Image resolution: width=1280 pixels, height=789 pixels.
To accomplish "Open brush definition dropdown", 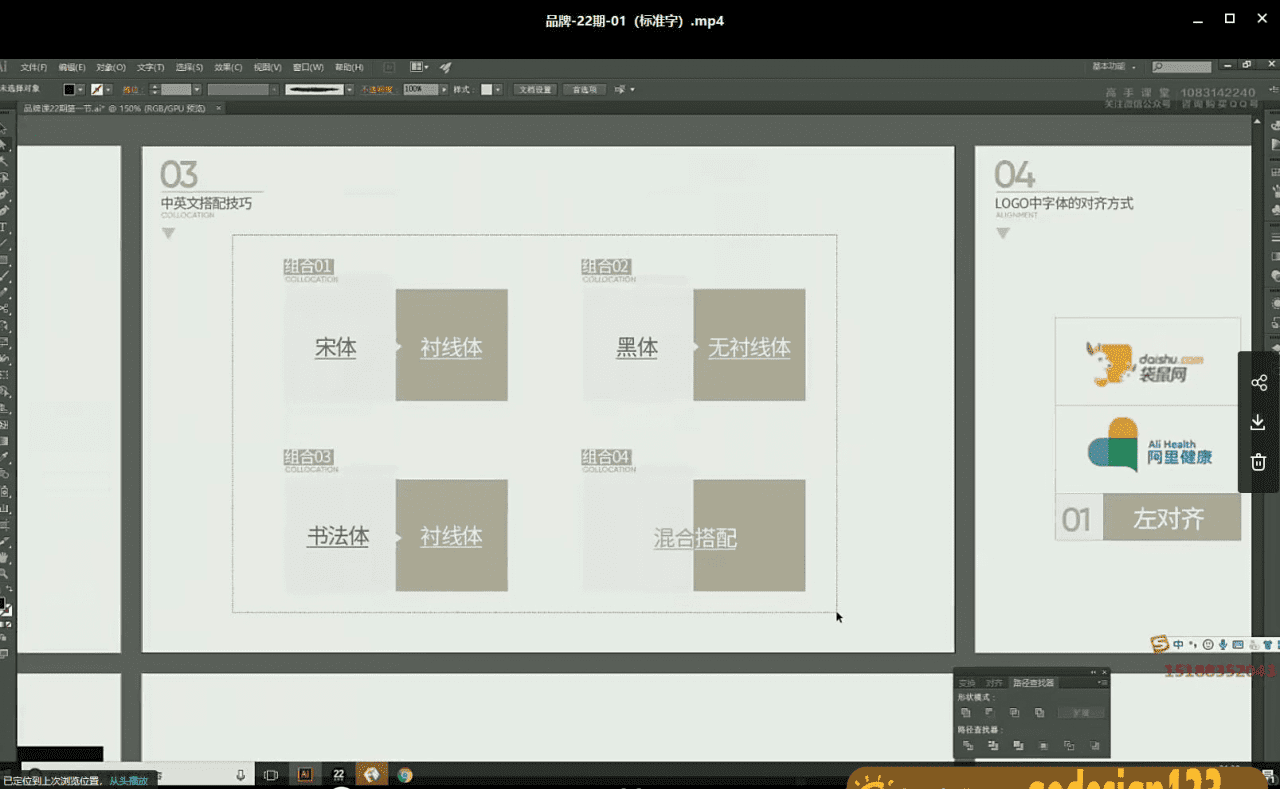I will pos(349,89).
